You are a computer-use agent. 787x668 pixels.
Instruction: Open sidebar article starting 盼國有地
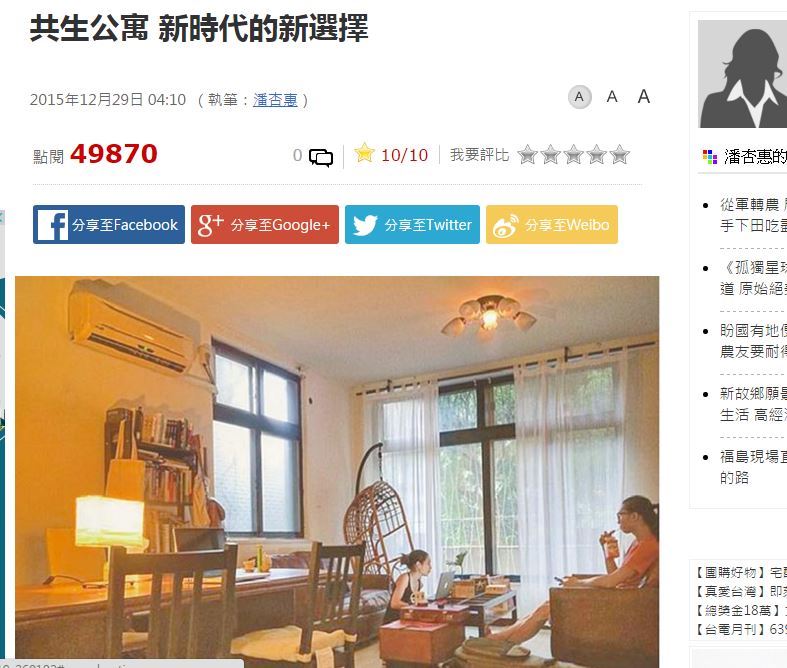(x=753, y=341)
